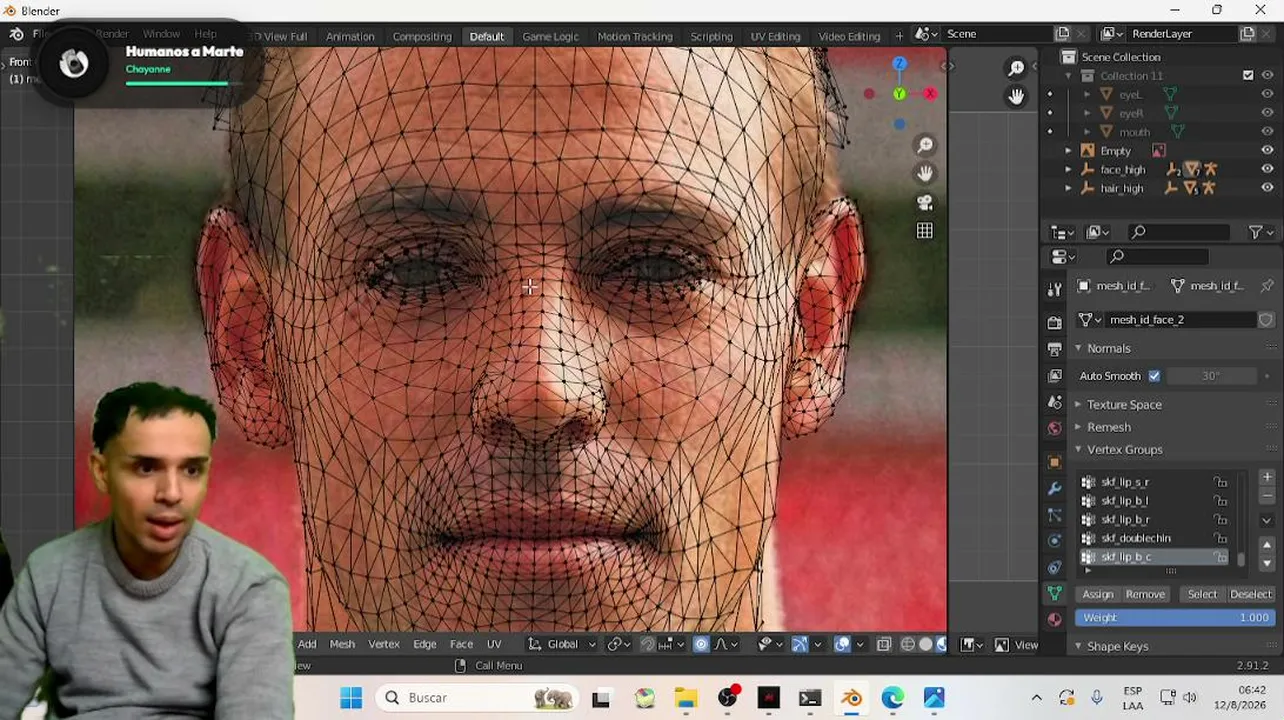Click the Remove vertex group button
Viewport: 1284px width, 720px height.
[1145, 595]
